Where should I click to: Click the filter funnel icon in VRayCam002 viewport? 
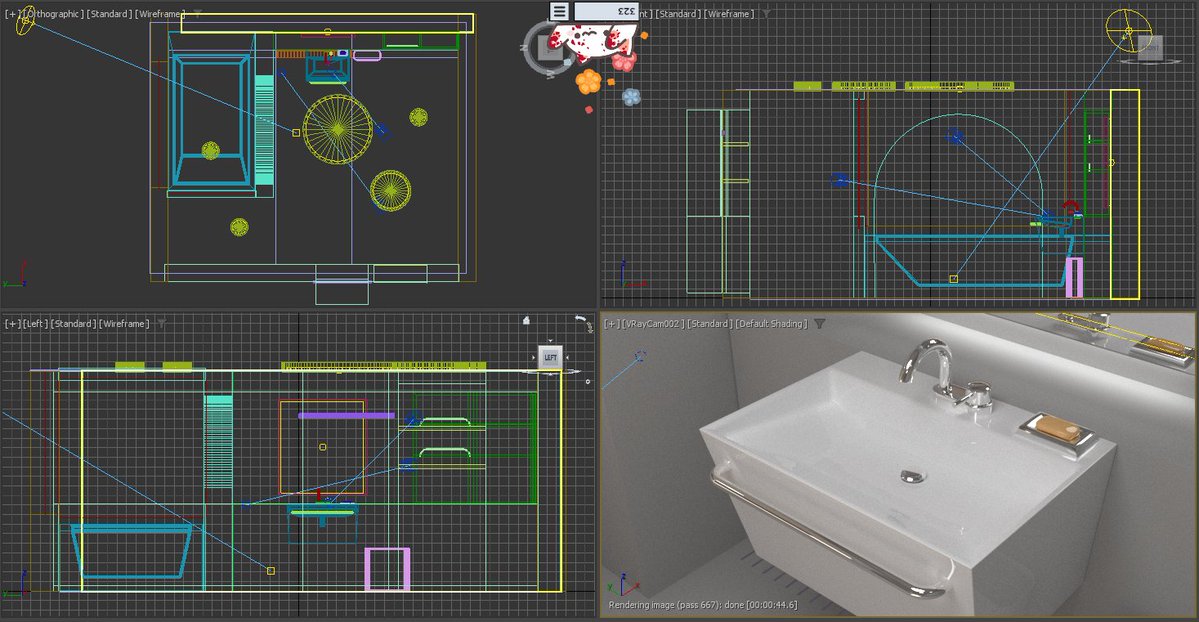pos(820,324)
